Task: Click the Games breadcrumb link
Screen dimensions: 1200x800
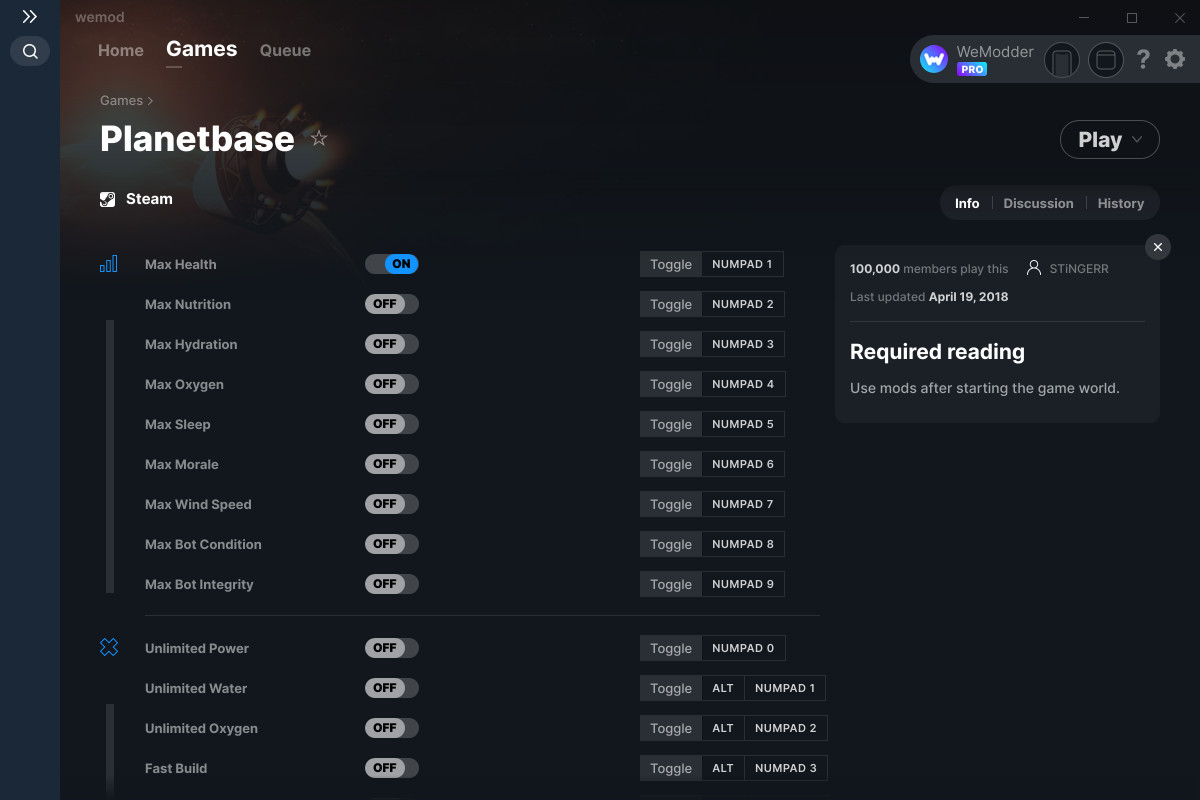Action: [x=121, y=100]
